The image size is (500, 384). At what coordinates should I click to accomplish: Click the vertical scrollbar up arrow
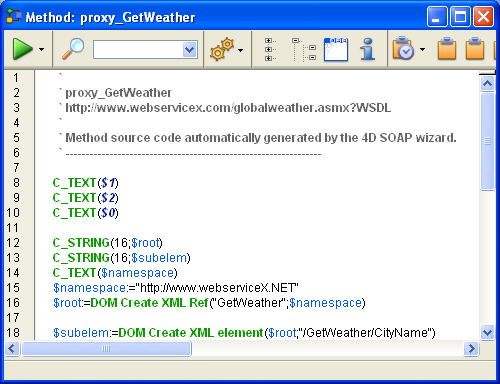point(488,83)
